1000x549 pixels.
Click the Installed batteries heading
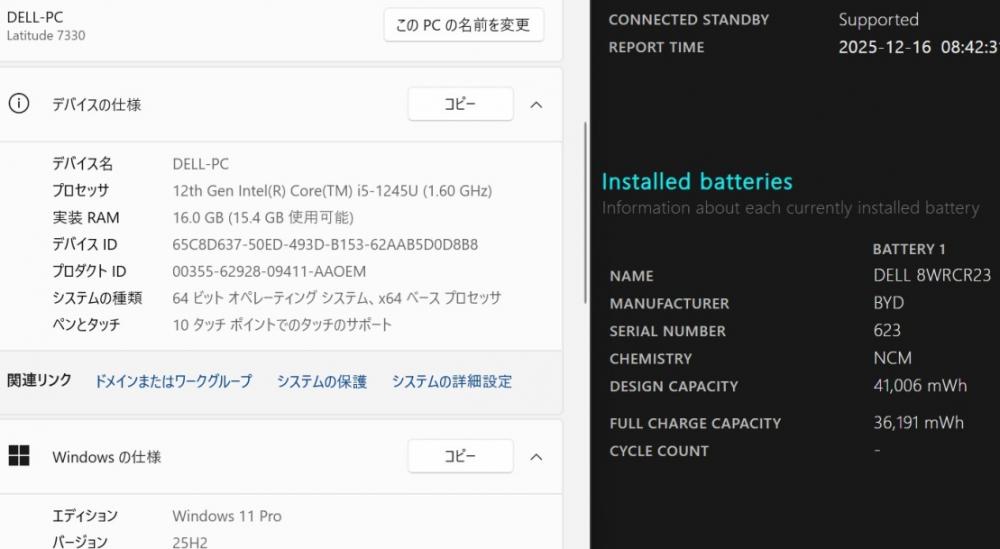point(696,182)
